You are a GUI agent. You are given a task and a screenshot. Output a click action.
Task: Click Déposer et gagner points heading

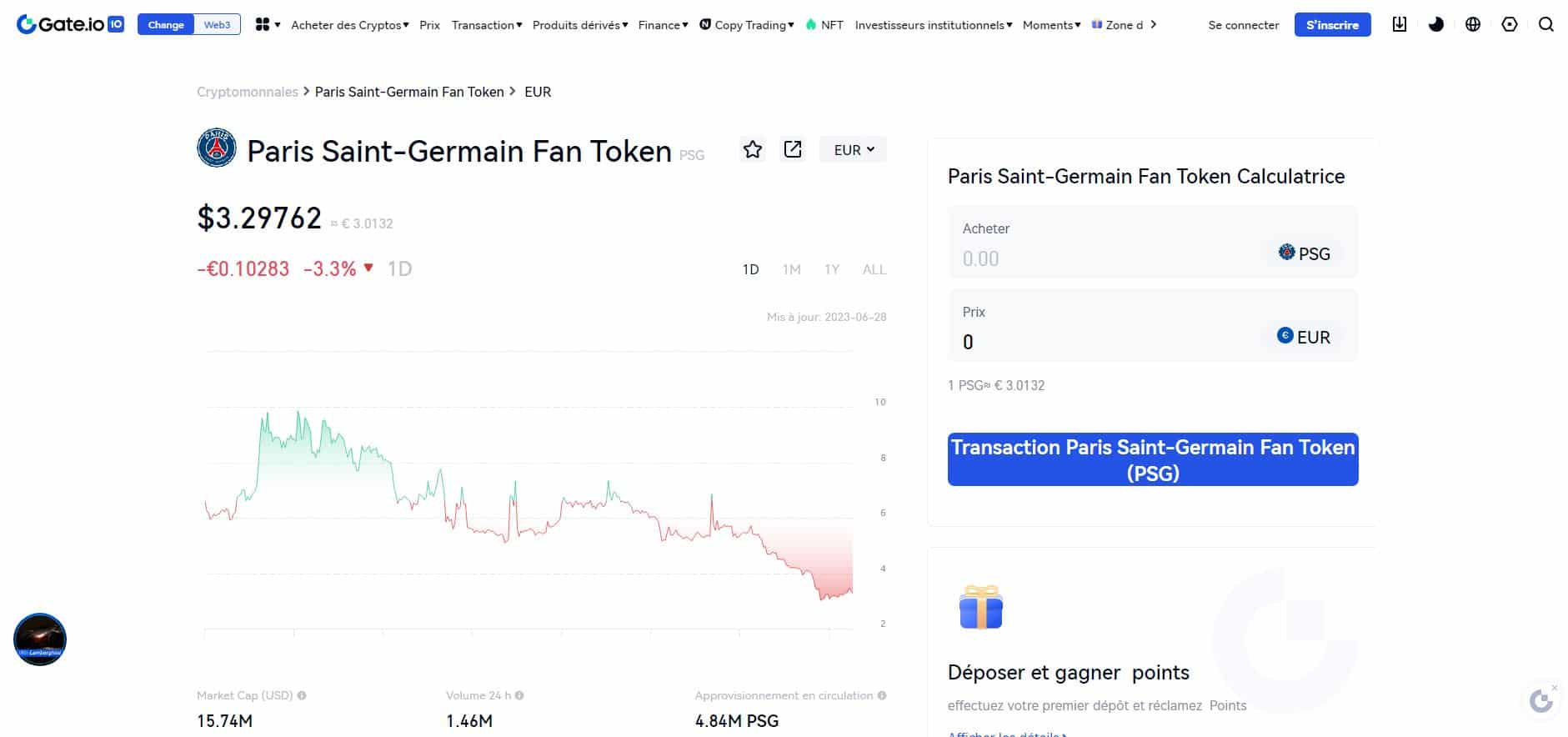pyautogui.click(x=1069, y=672)
